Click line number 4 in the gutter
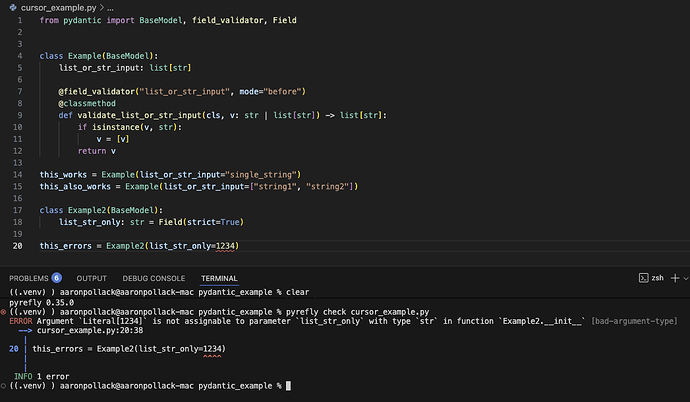 pyautogui.click(x=20, y=56)
